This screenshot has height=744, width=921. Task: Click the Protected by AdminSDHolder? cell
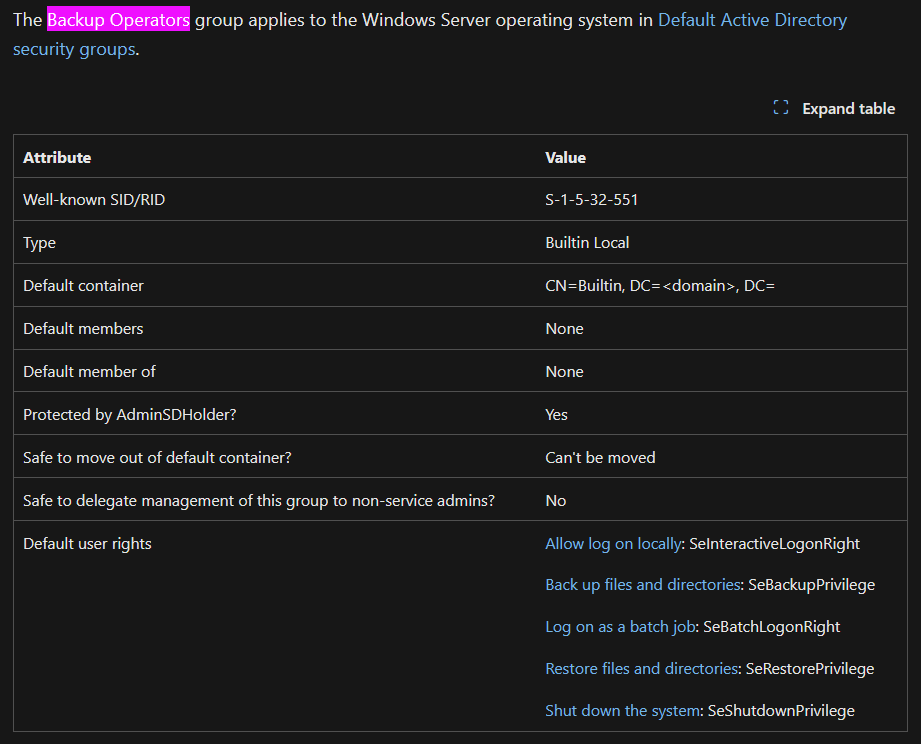(x=129, y=415)
